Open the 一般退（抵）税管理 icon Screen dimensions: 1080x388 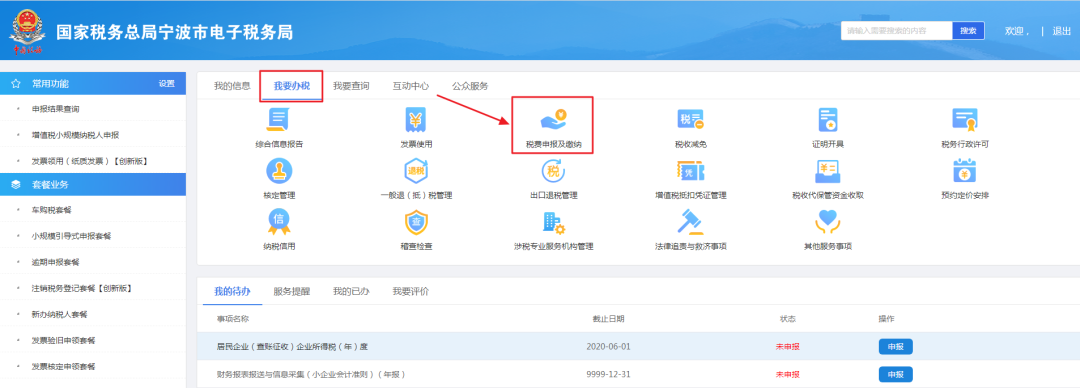coord(416,171)
